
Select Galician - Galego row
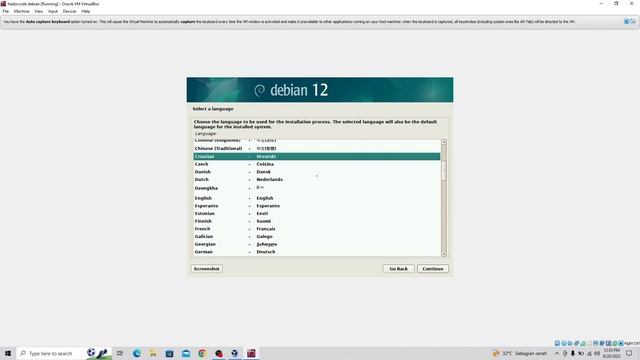coord(317,237)
